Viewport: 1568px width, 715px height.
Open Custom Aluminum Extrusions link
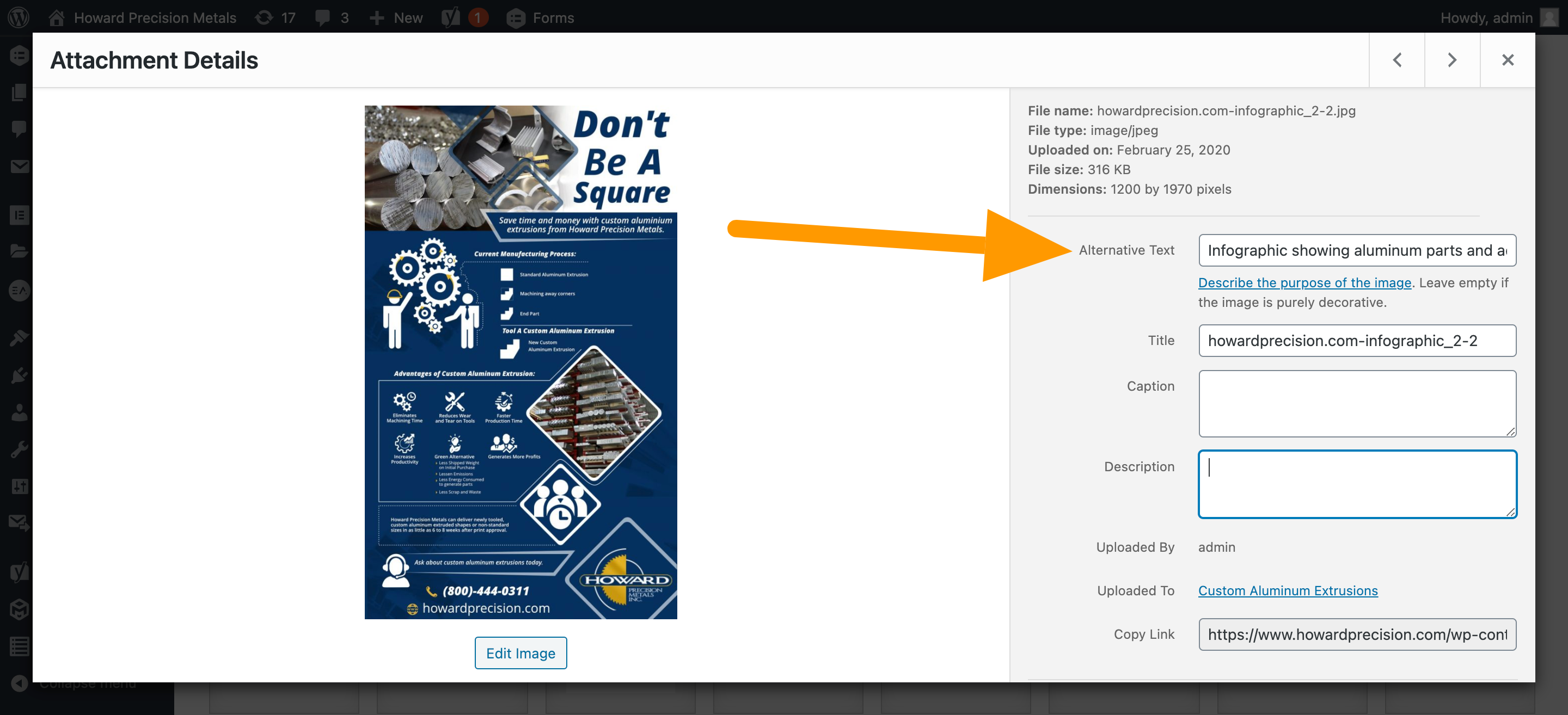[1288, 590]
